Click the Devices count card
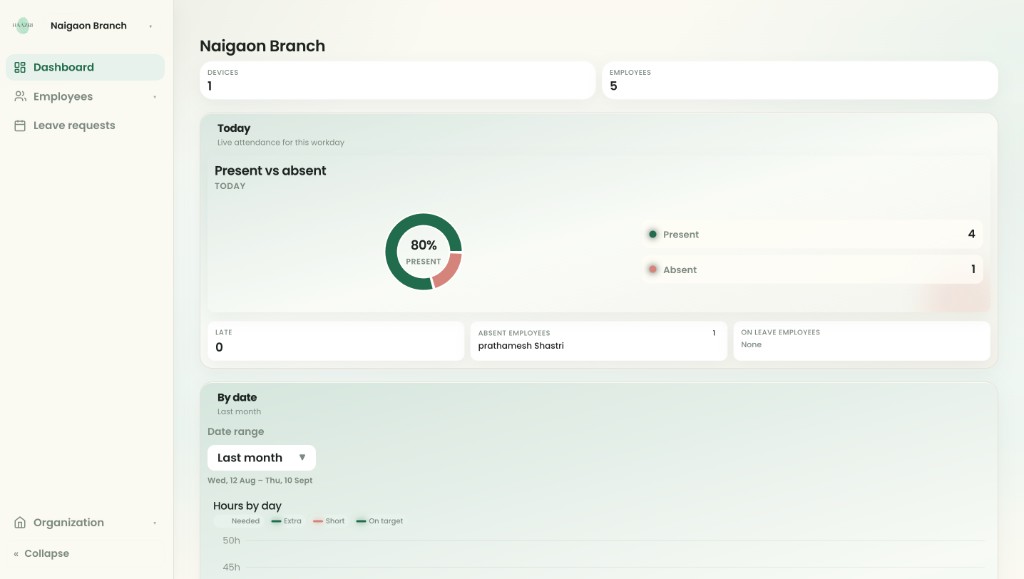This screenshot has width=1024, height=579. (397, 80)
